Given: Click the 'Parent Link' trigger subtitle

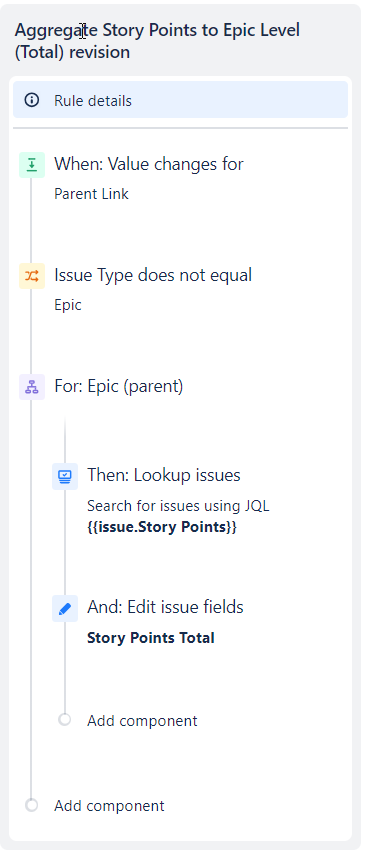Looking at the screenshot, I should pyautogui.click(x=91, y=194).
